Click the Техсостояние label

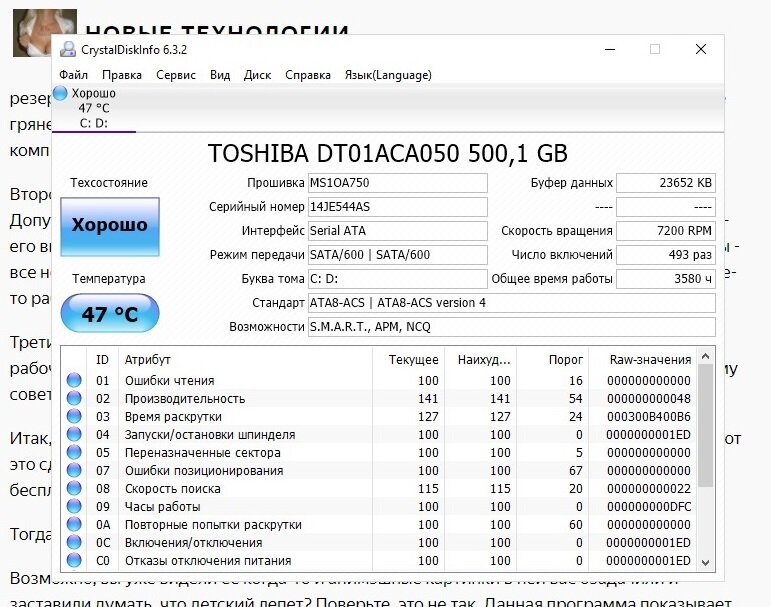[109, 182]
